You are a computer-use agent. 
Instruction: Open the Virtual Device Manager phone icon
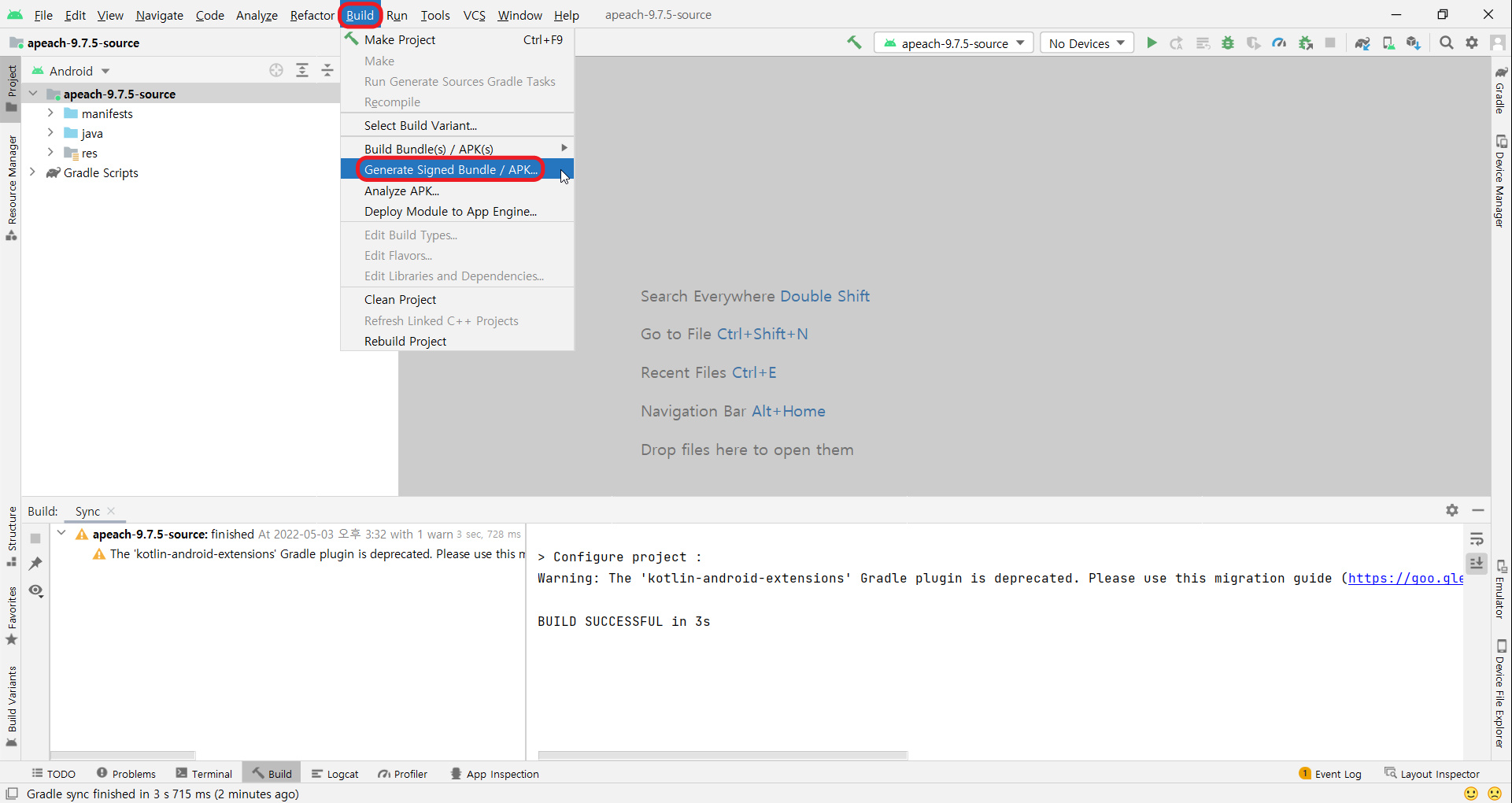coord(1388,43)
